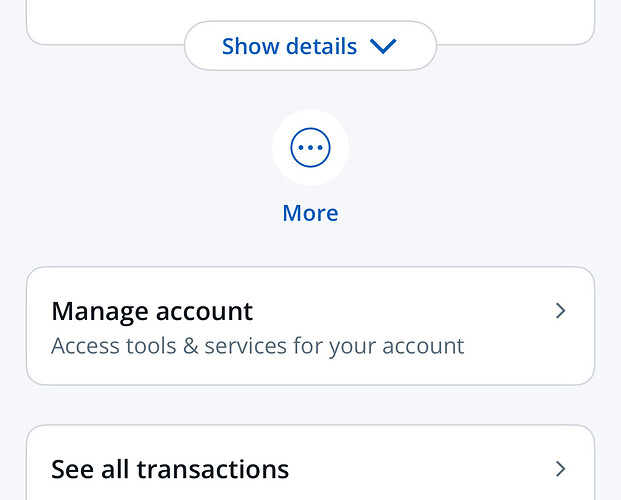Click the Manage account right arrow
Viewport: 621px width, 500px height.
[560, 311]
